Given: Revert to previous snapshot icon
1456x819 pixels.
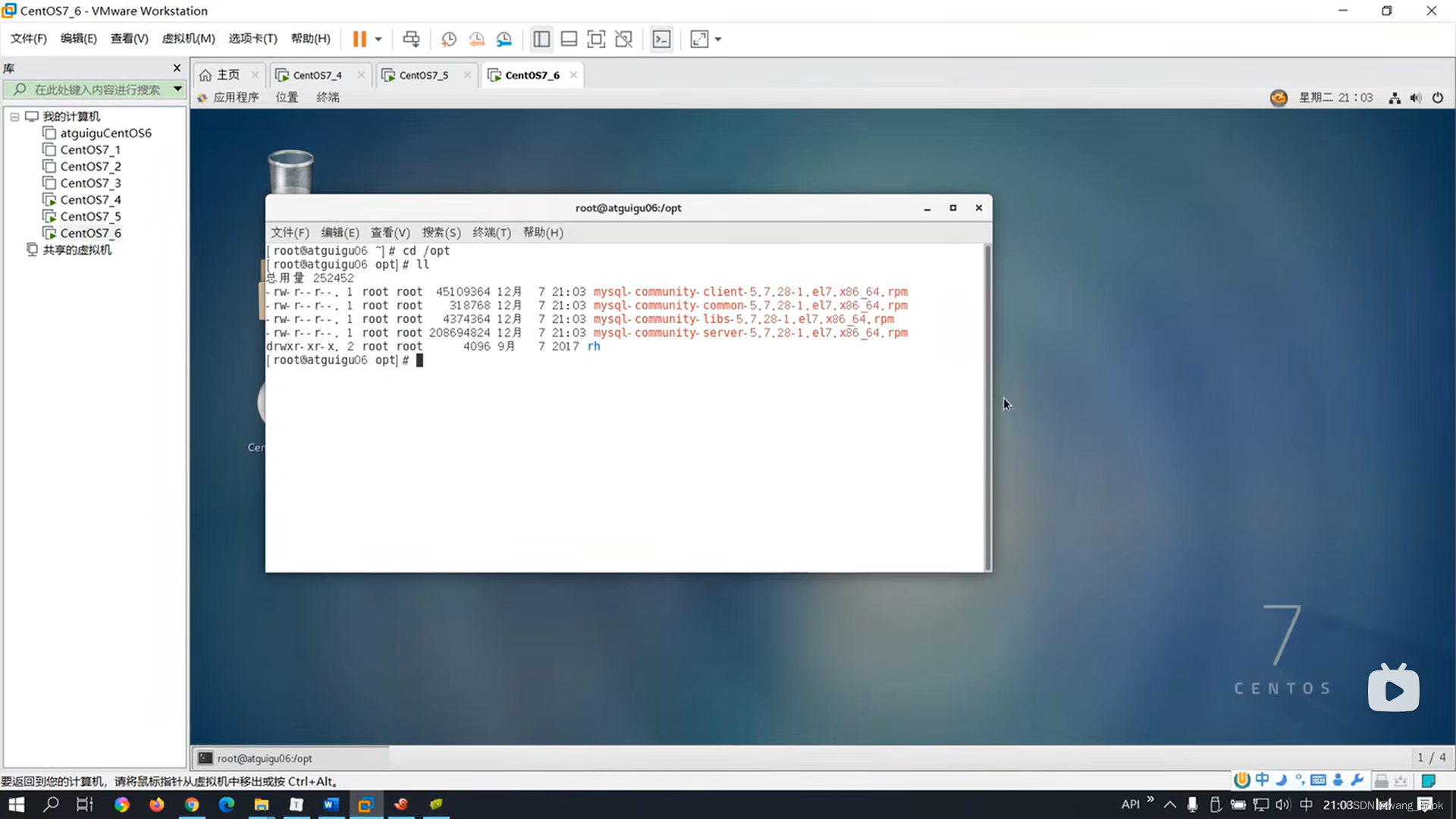Looking at the screenshot, I should (x=476, y=39).
